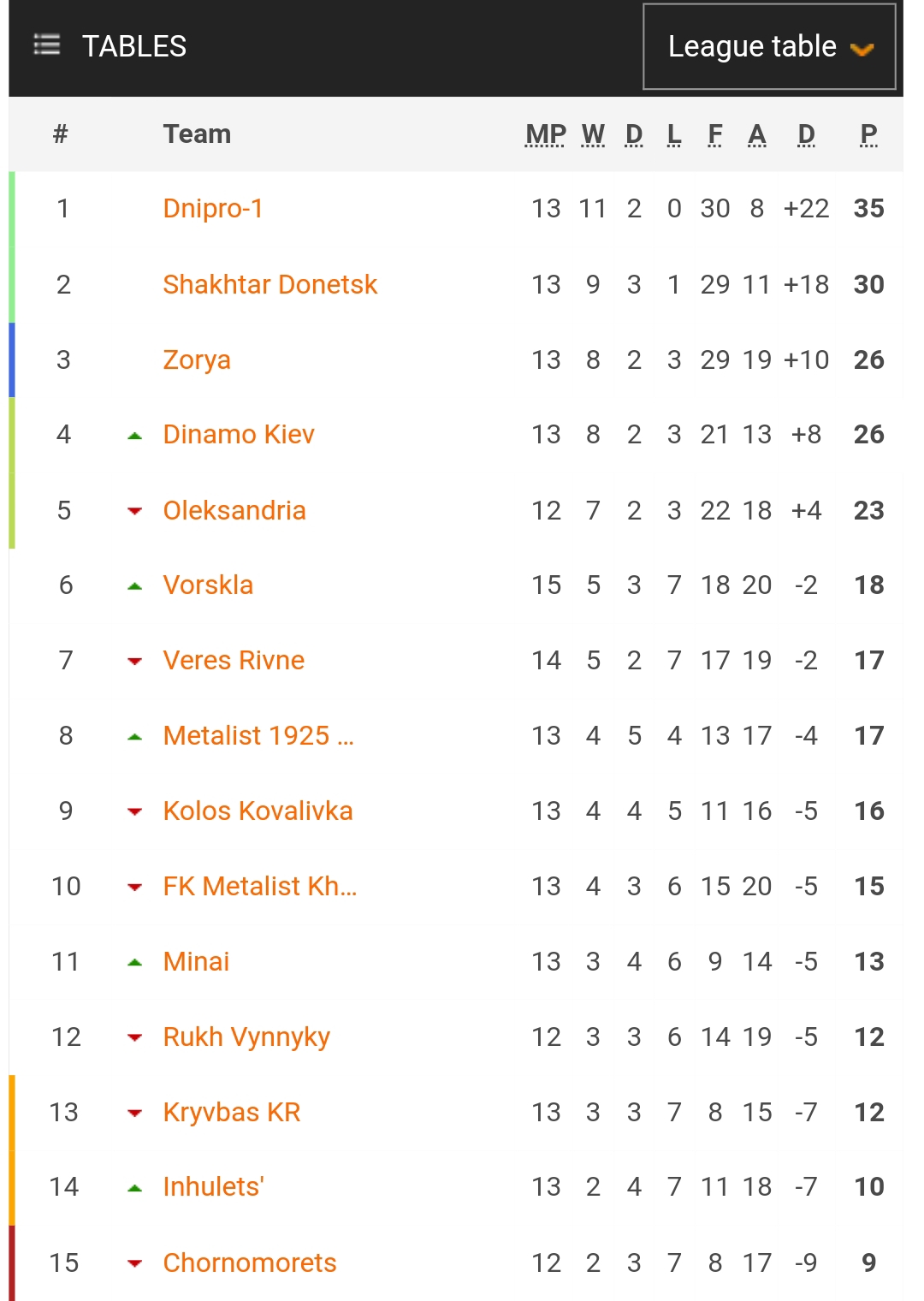This screenshot has height=1301, width=924.
Task: Click the Team column header
Action: coord(197,134)
